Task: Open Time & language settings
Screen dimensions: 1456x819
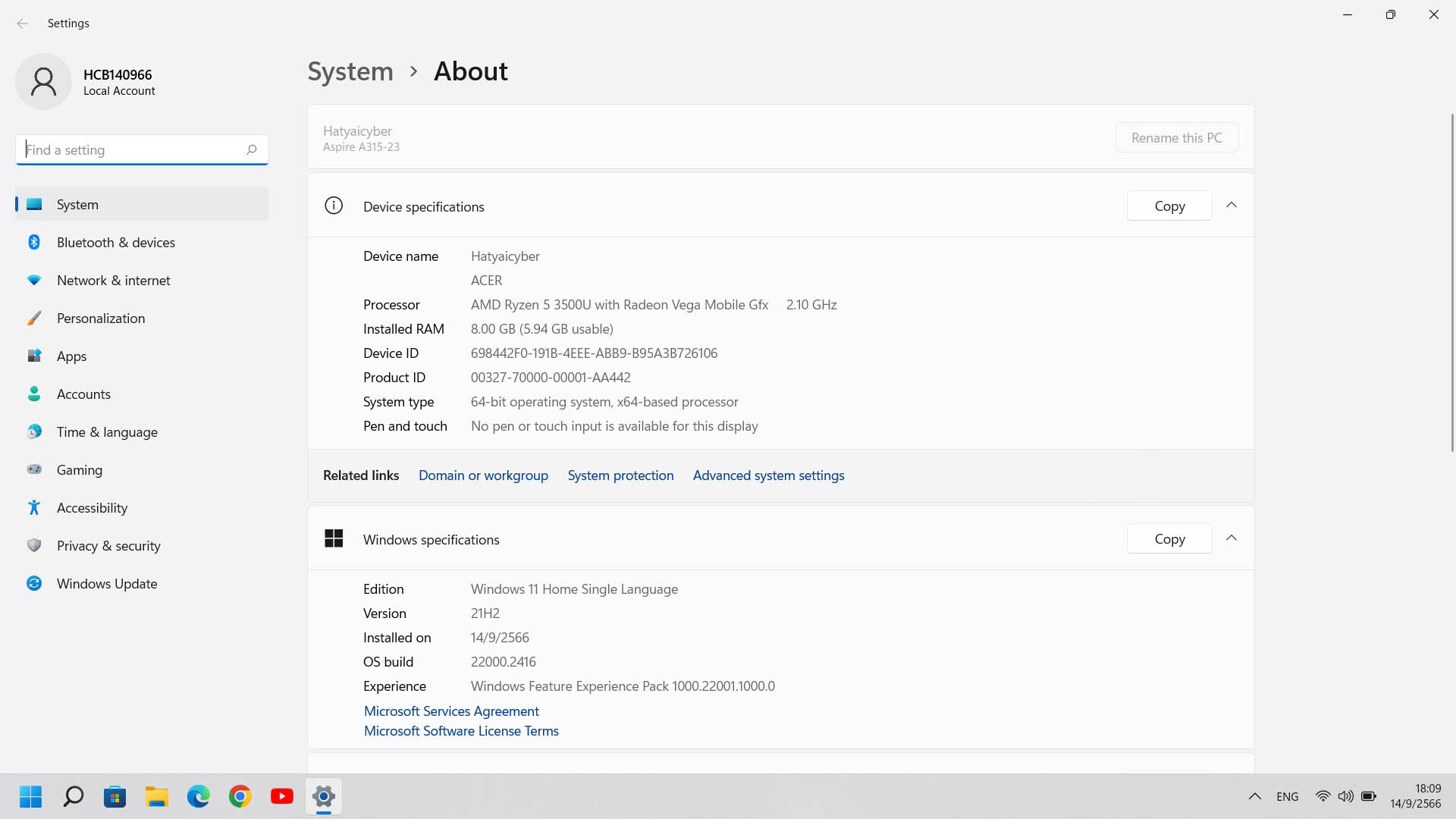Action: point(142,431)
